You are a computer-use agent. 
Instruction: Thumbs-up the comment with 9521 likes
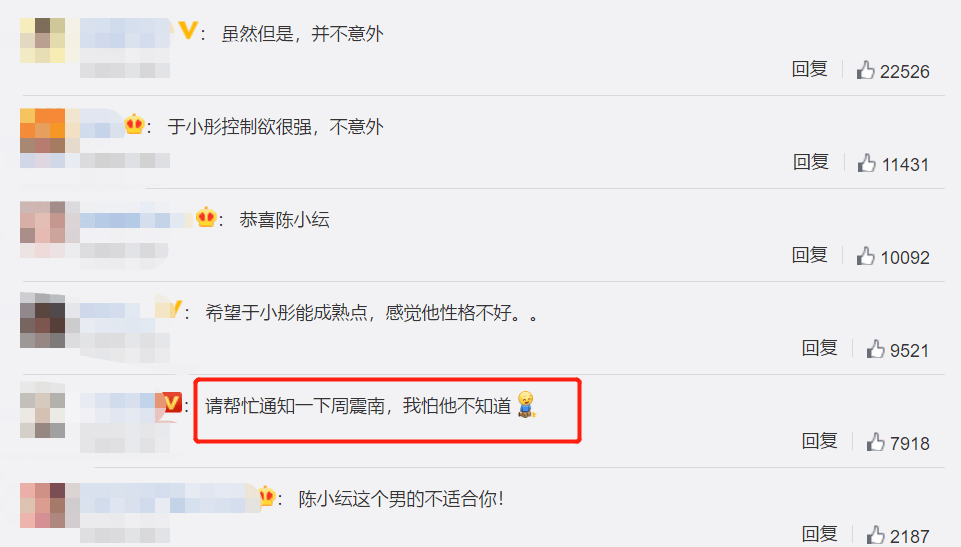click(875, 349)
